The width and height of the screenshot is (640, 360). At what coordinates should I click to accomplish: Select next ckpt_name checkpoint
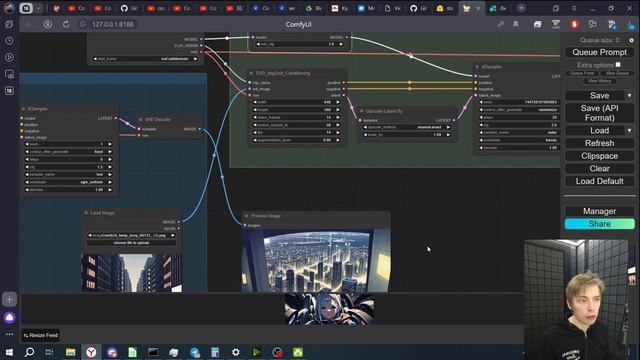point(196,59)
